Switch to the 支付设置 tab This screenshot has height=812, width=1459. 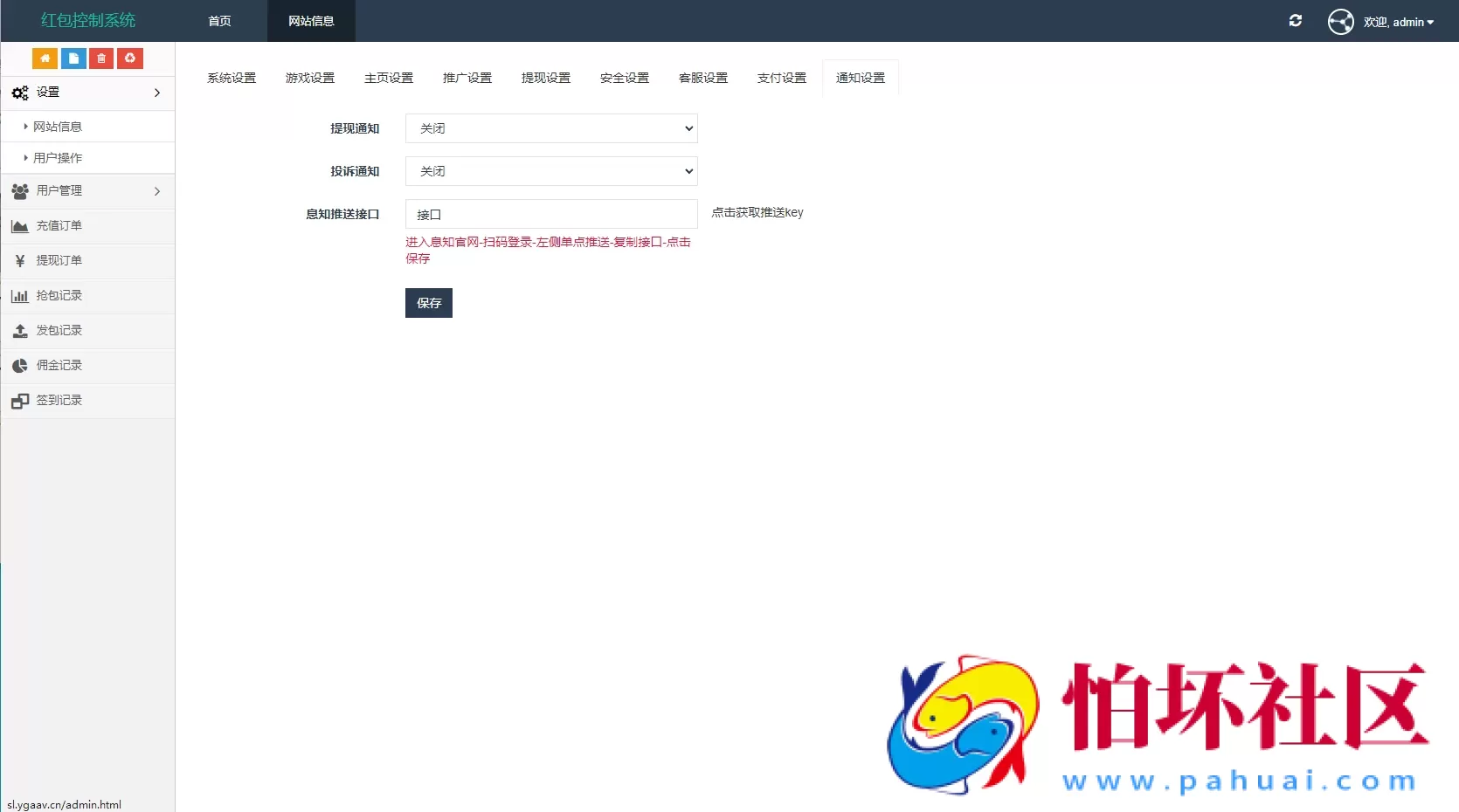click(x=781, y=78)
